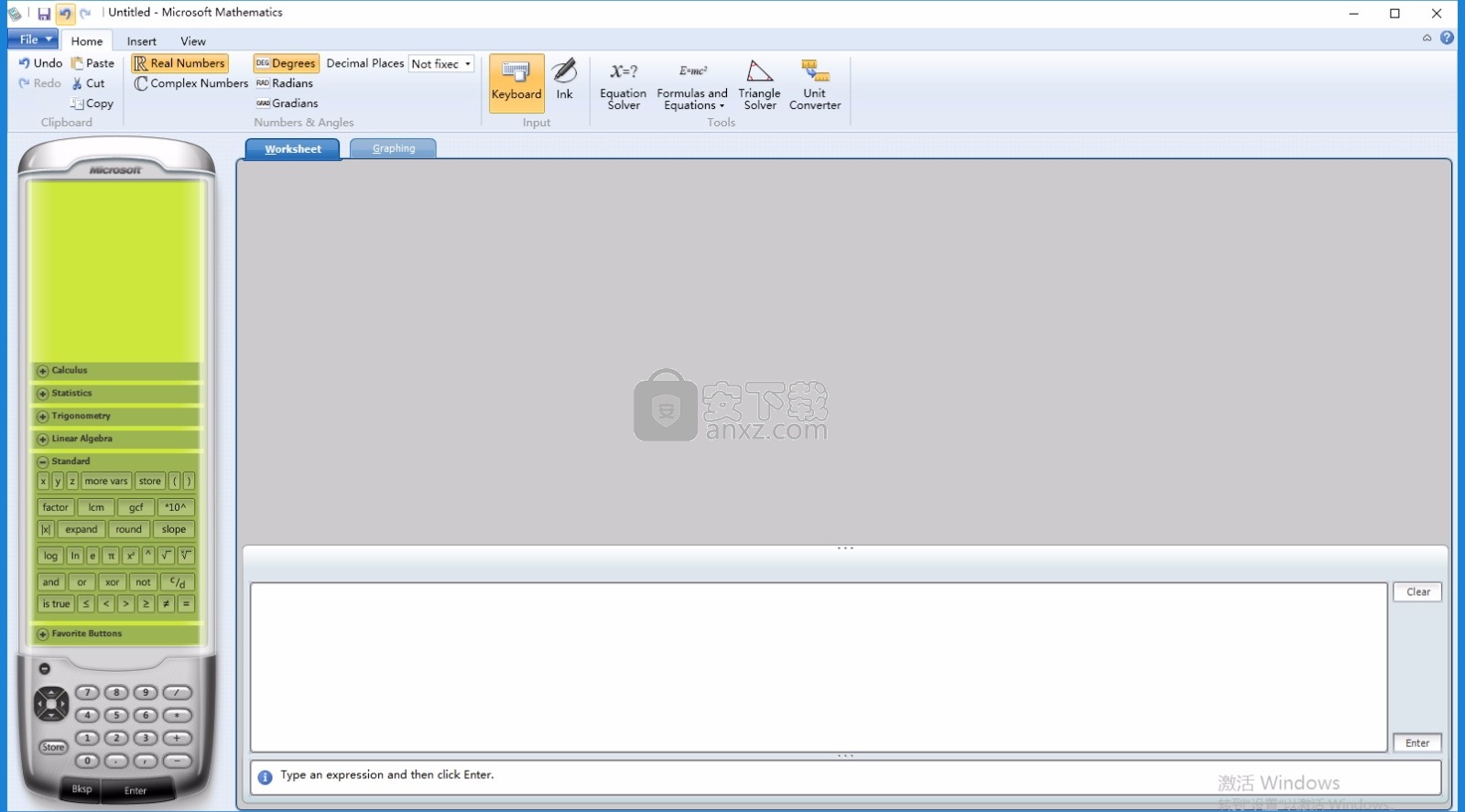Screen dimensions: 1465x812
Task: Insert the nth root symbol
Action: point(186,556)
